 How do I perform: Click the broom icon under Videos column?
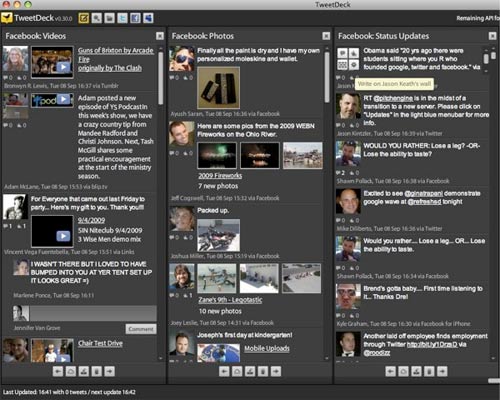tap(84, 371)
